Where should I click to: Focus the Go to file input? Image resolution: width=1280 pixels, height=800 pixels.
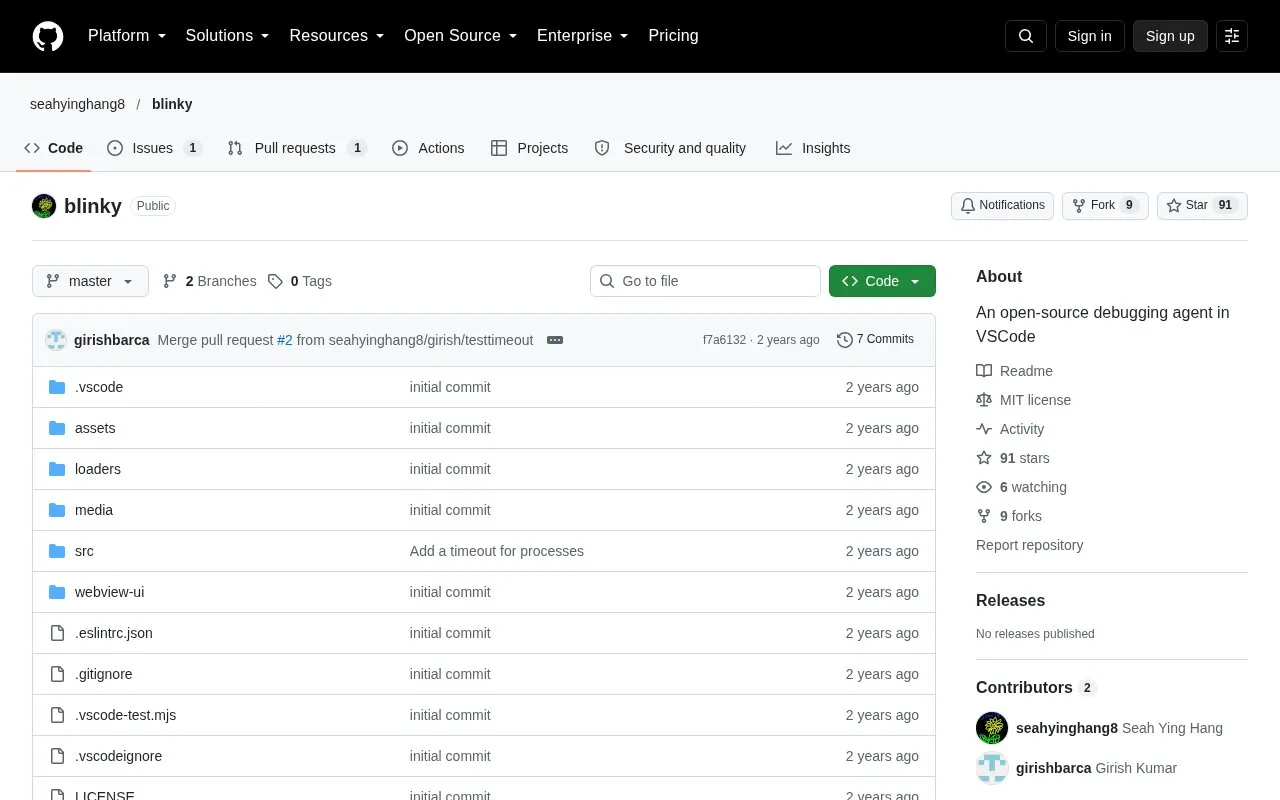click(x=705, y=281)
